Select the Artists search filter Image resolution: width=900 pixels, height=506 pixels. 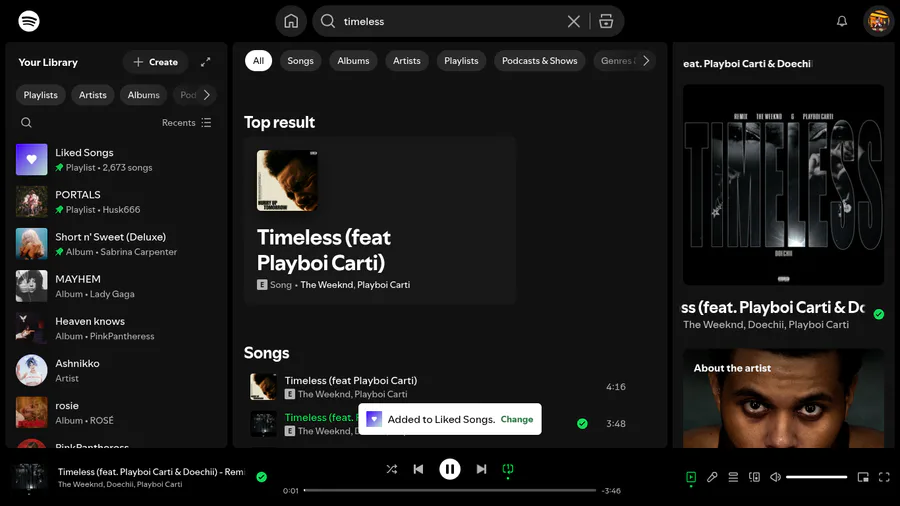point(406,60)
